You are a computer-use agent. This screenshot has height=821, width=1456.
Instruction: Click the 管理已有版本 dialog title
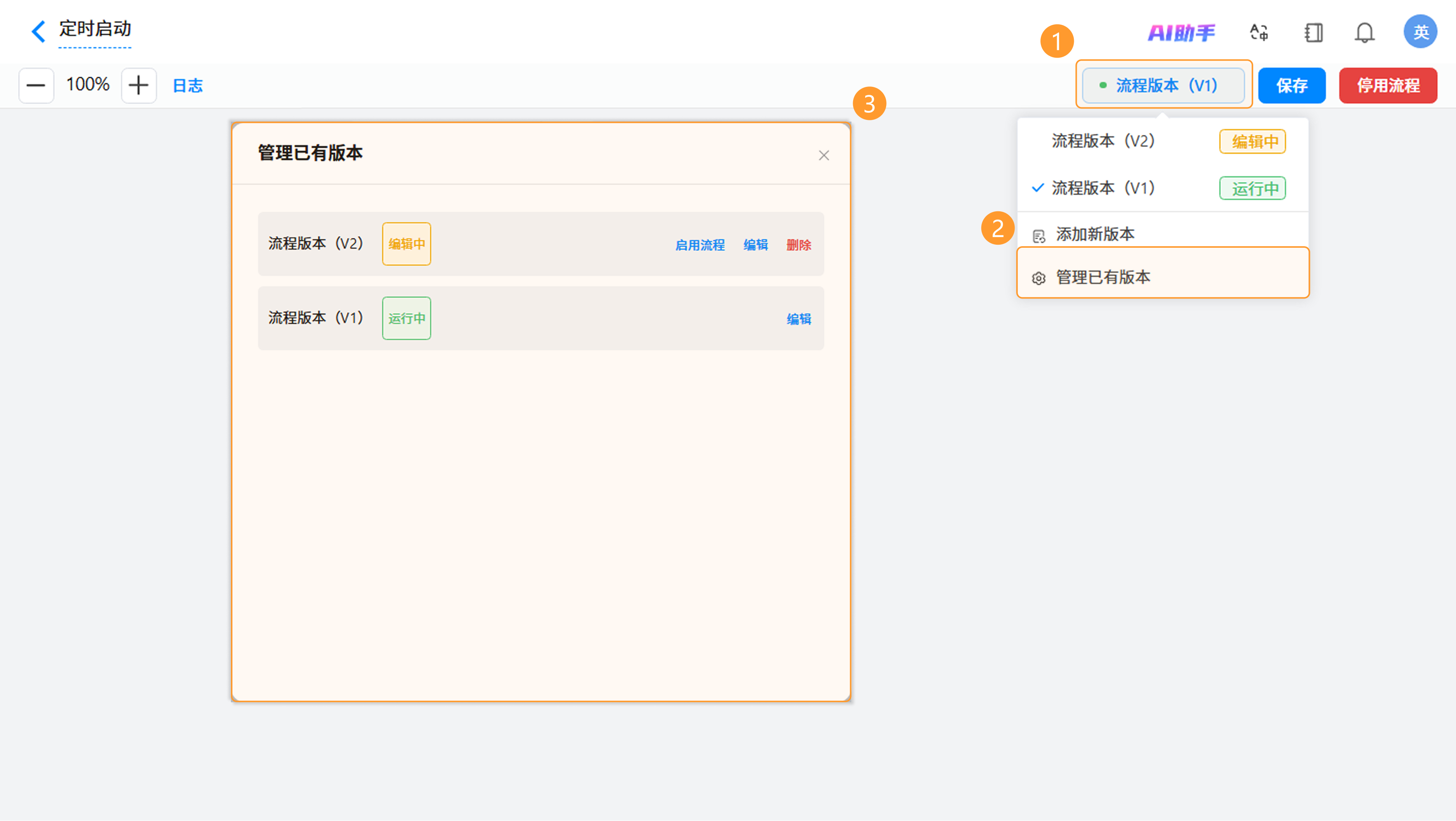pyautogui.click(x=310, y=153)
